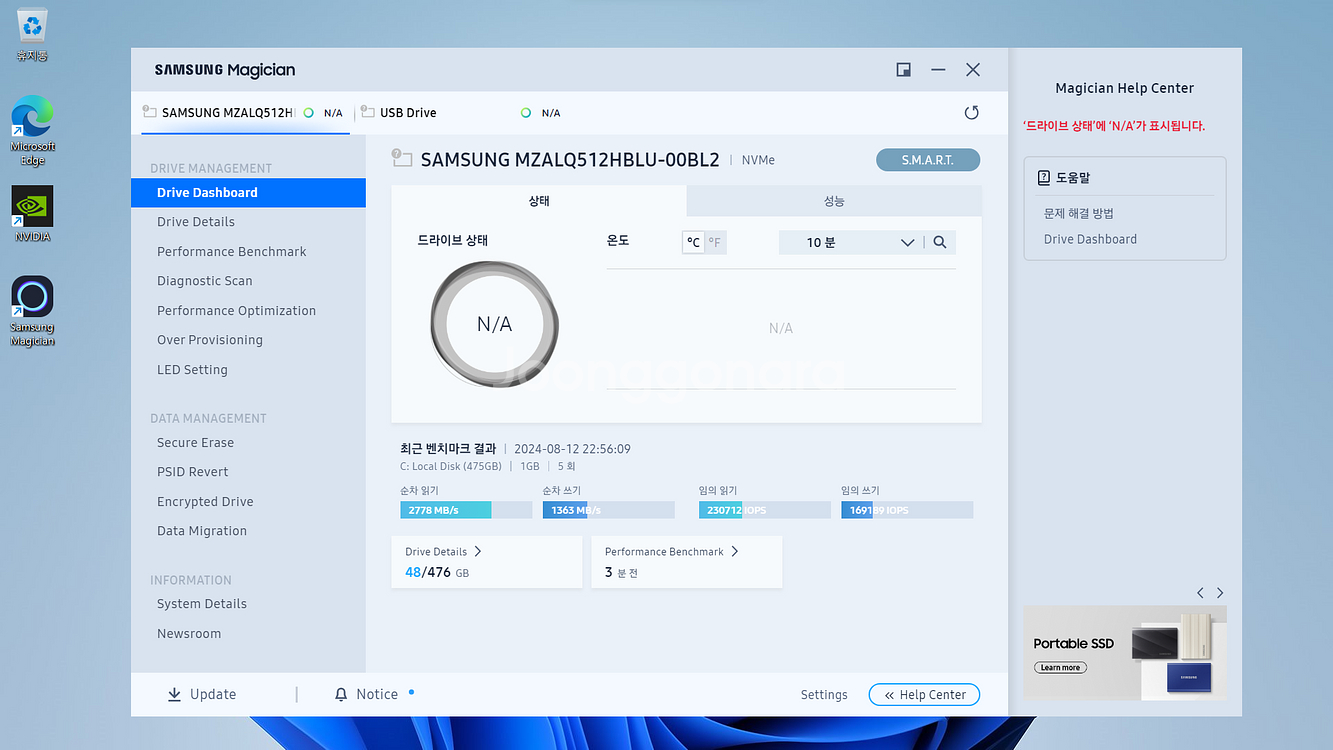Click the drive status N/A ring
This screenshot has height=750, width=1333.
click(x=494, y=324)
